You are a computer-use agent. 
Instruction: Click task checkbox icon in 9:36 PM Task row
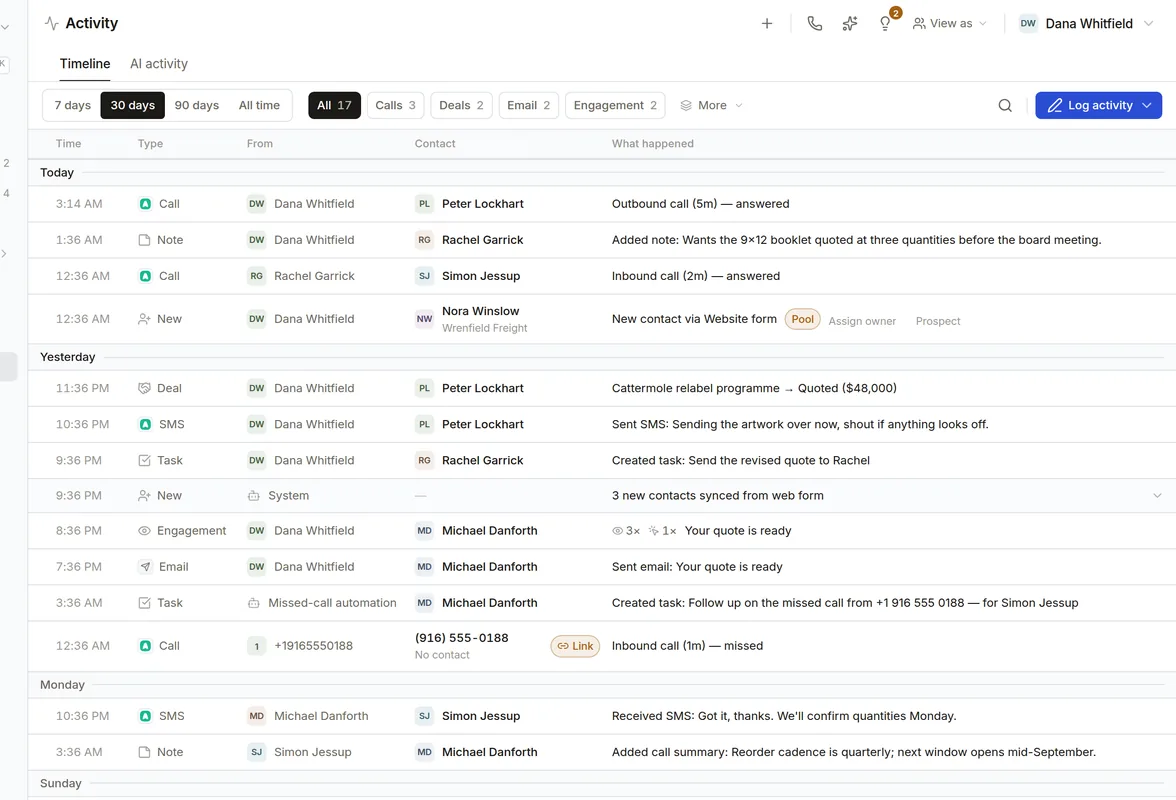click(x=144, y=460)
